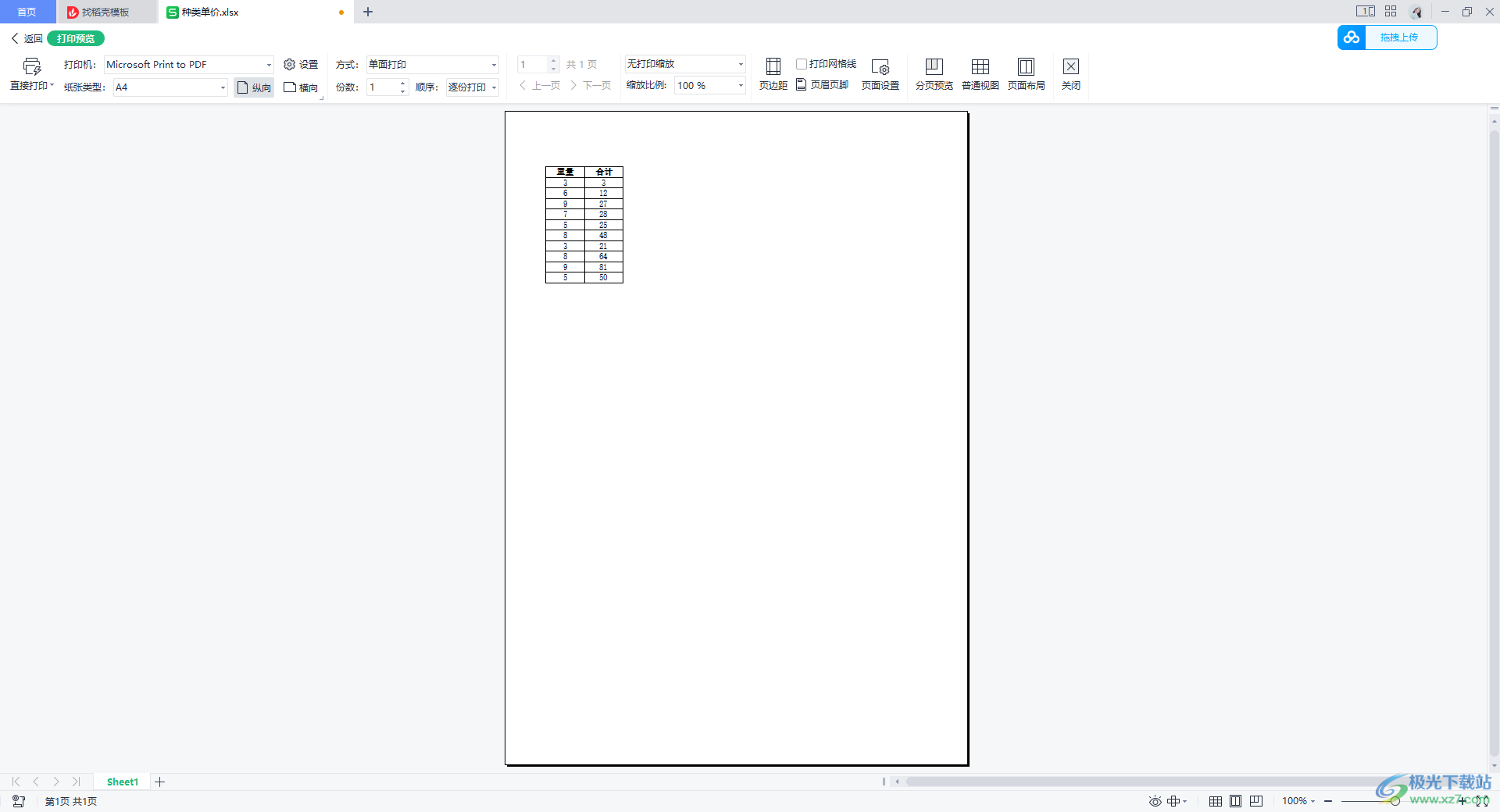Expand the 无打印缩放 scaling dropdown
Viewport: 1500px width, 812px height.
point(741,64)
